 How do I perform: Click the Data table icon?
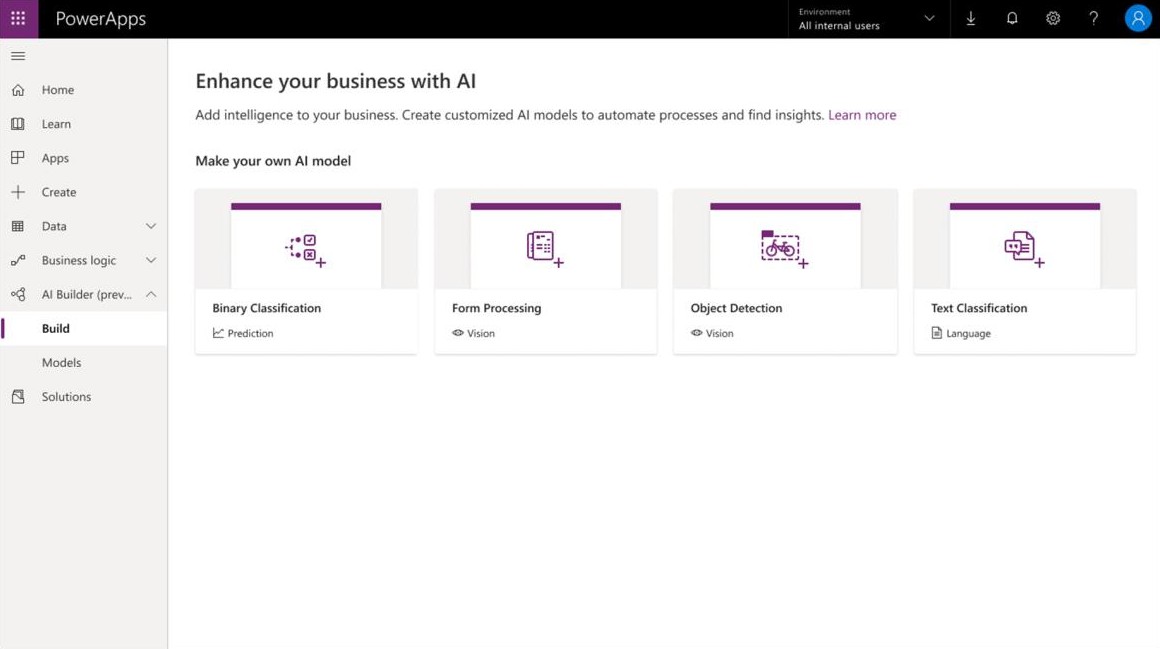pos(18,226)
